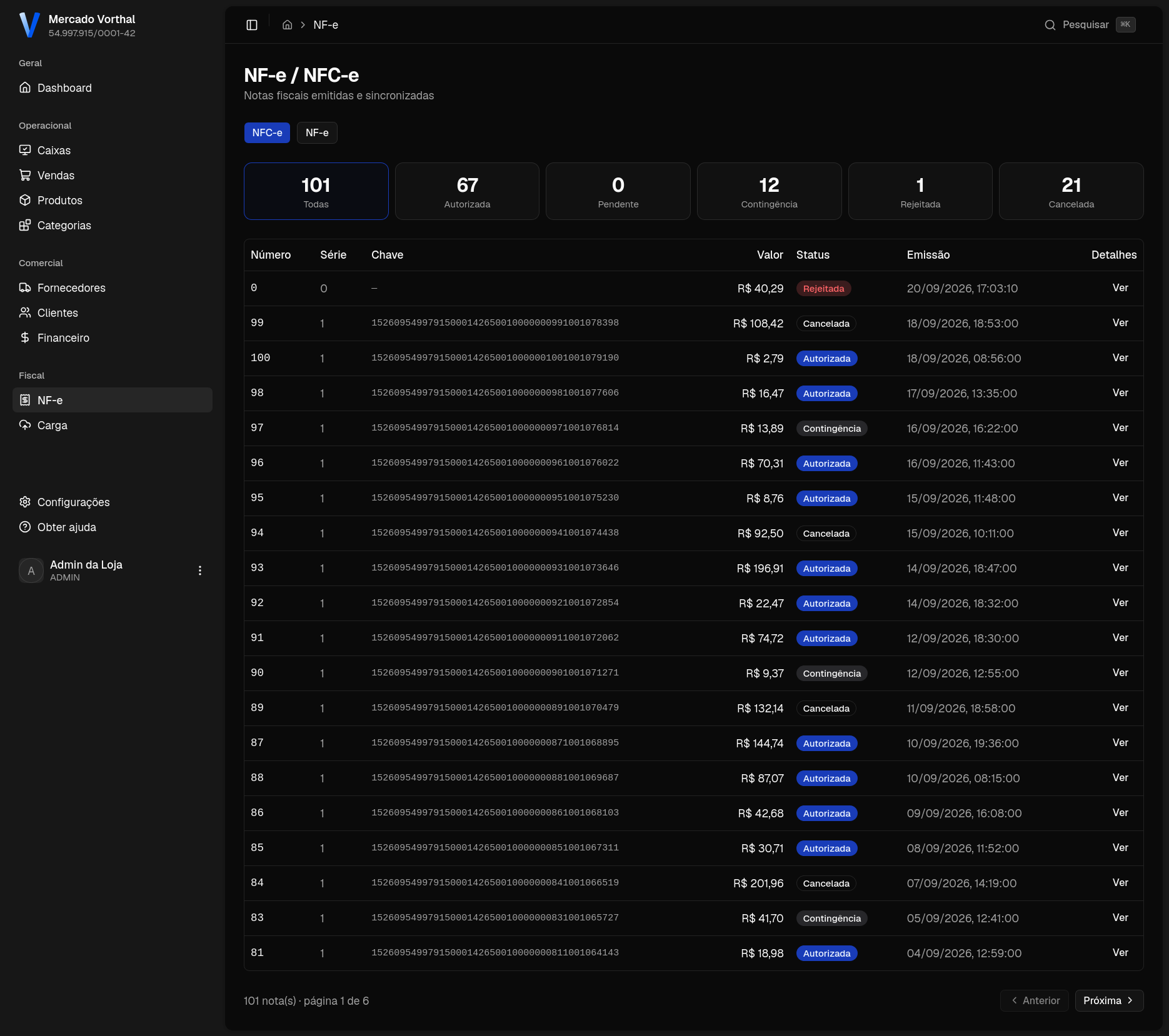Click Obter ajuda help item
This screenshot has width=1169, height=1036.
[x=113, y=527]
